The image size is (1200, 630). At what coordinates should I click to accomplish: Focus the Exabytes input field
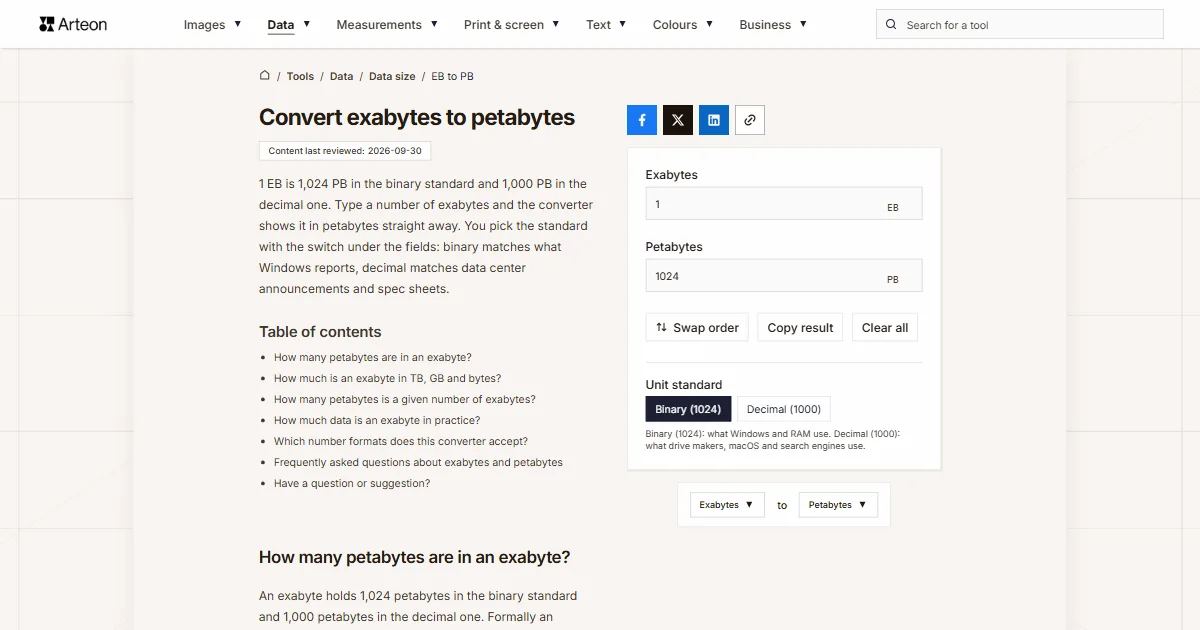point(784,203)
